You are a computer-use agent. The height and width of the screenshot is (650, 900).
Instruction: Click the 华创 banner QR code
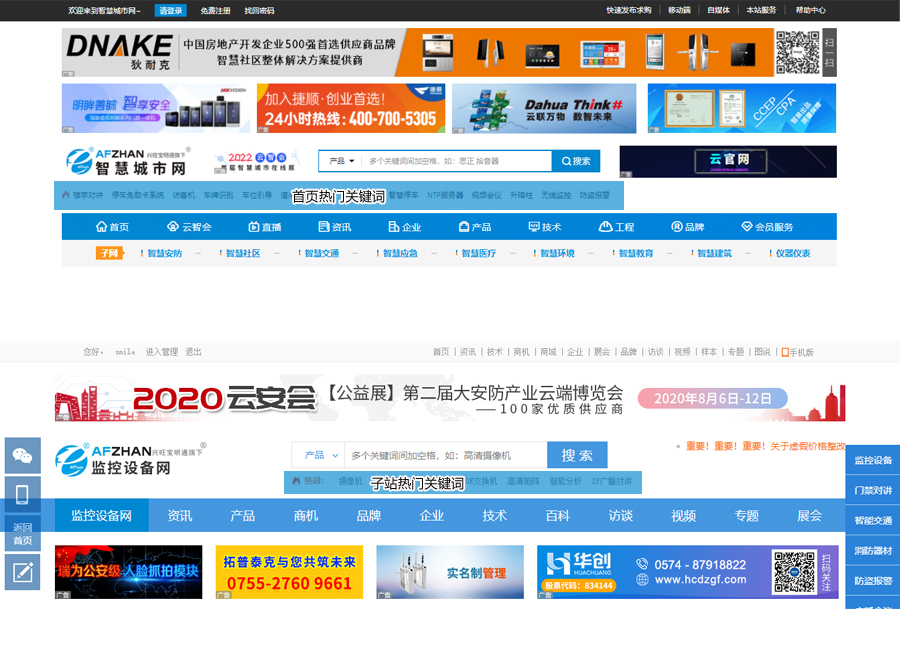(x=794, y=572)
